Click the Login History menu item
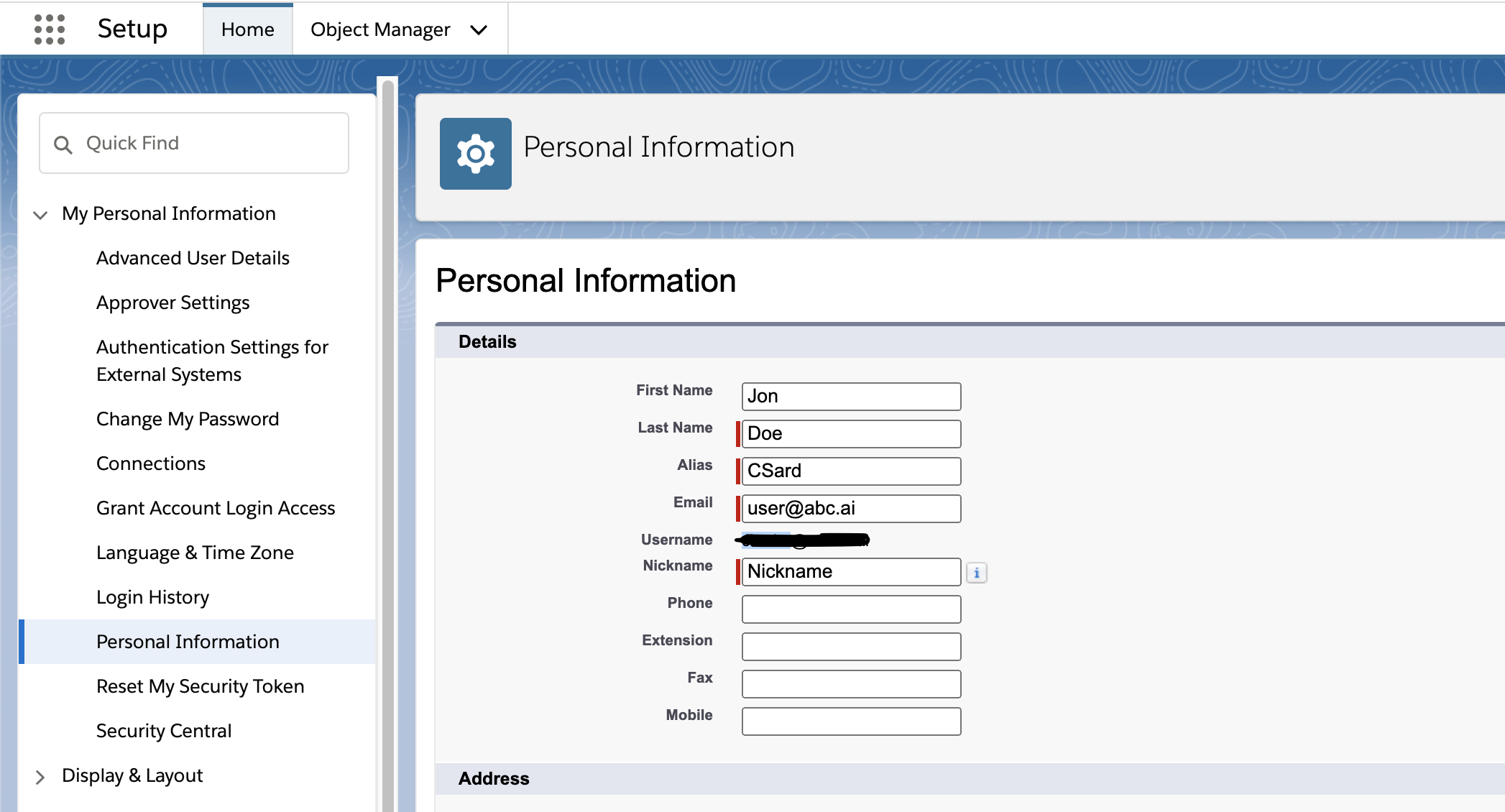Image resolution: width=1505 pixels, height=812 pixels. click(152, 597)
